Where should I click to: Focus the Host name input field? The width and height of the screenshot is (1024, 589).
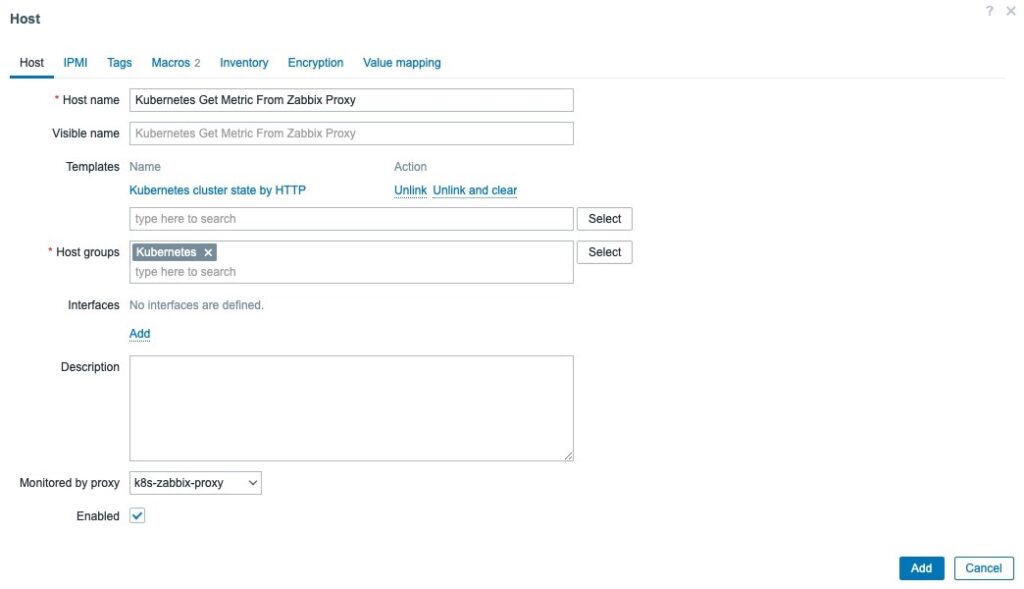(351, 100)
